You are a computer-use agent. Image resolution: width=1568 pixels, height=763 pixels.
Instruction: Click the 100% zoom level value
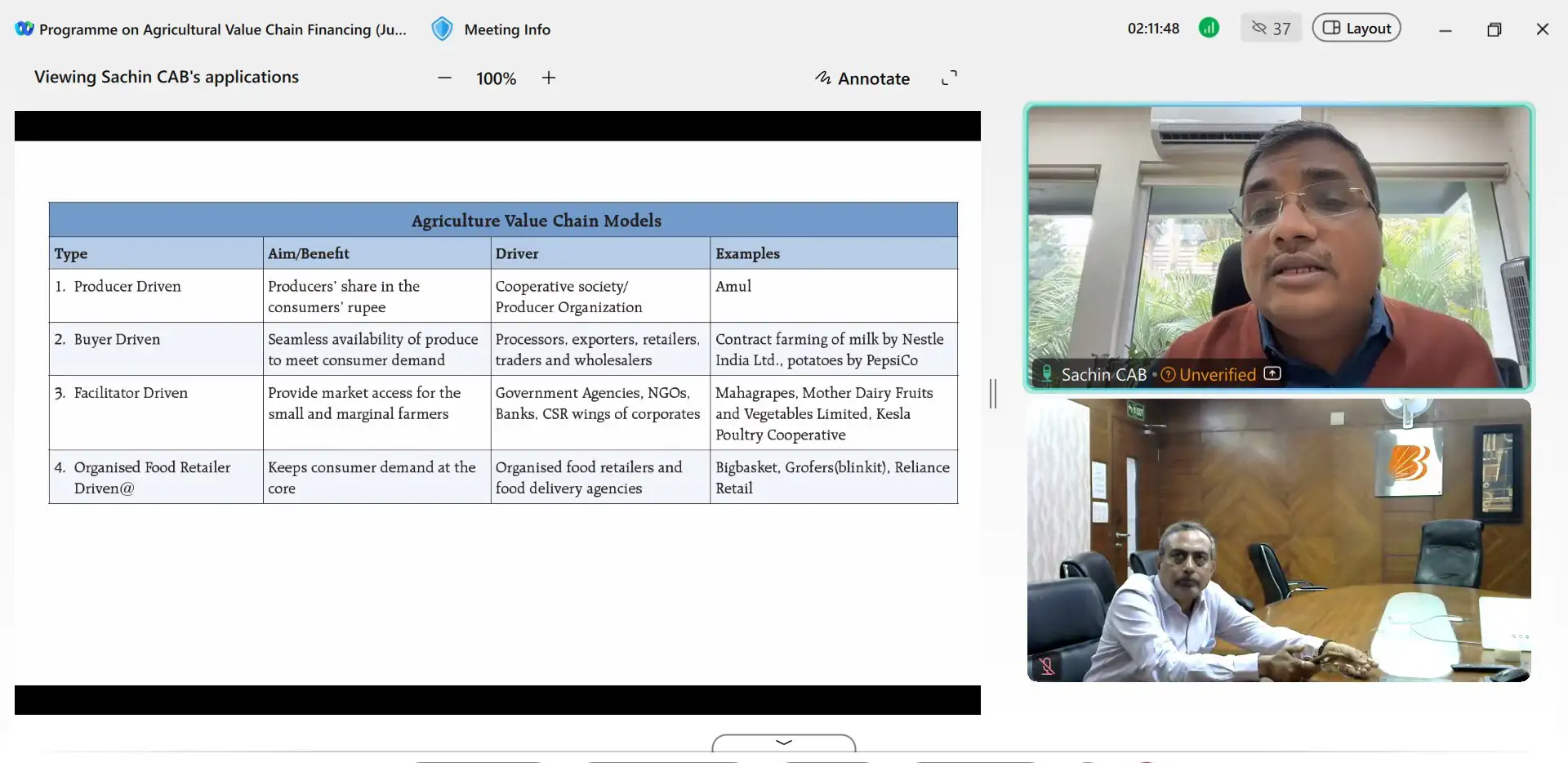(x=497, y=78)
